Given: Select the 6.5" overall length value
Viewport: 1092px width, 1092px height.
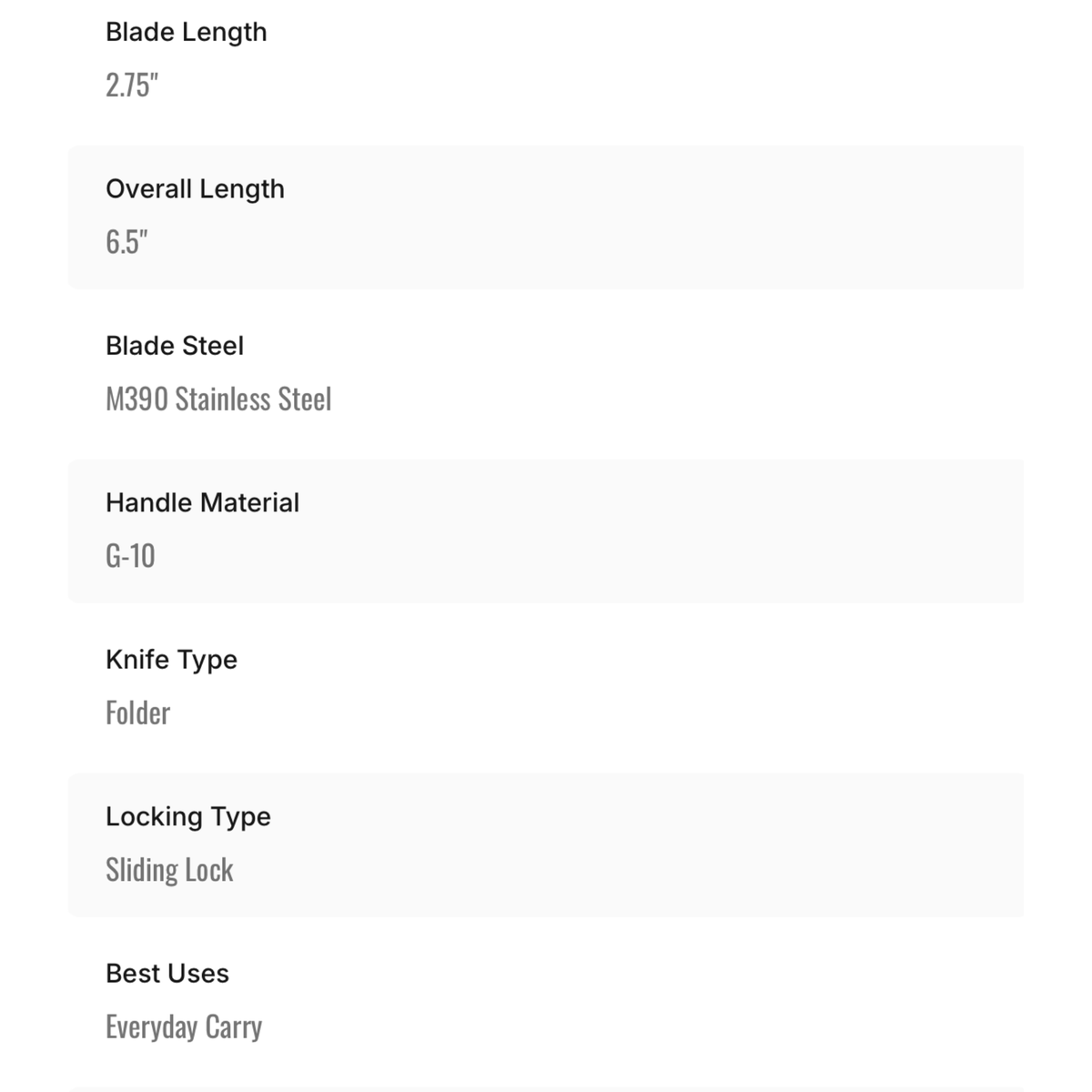Looking at the screenshot, I should click(x=126, y=242).
